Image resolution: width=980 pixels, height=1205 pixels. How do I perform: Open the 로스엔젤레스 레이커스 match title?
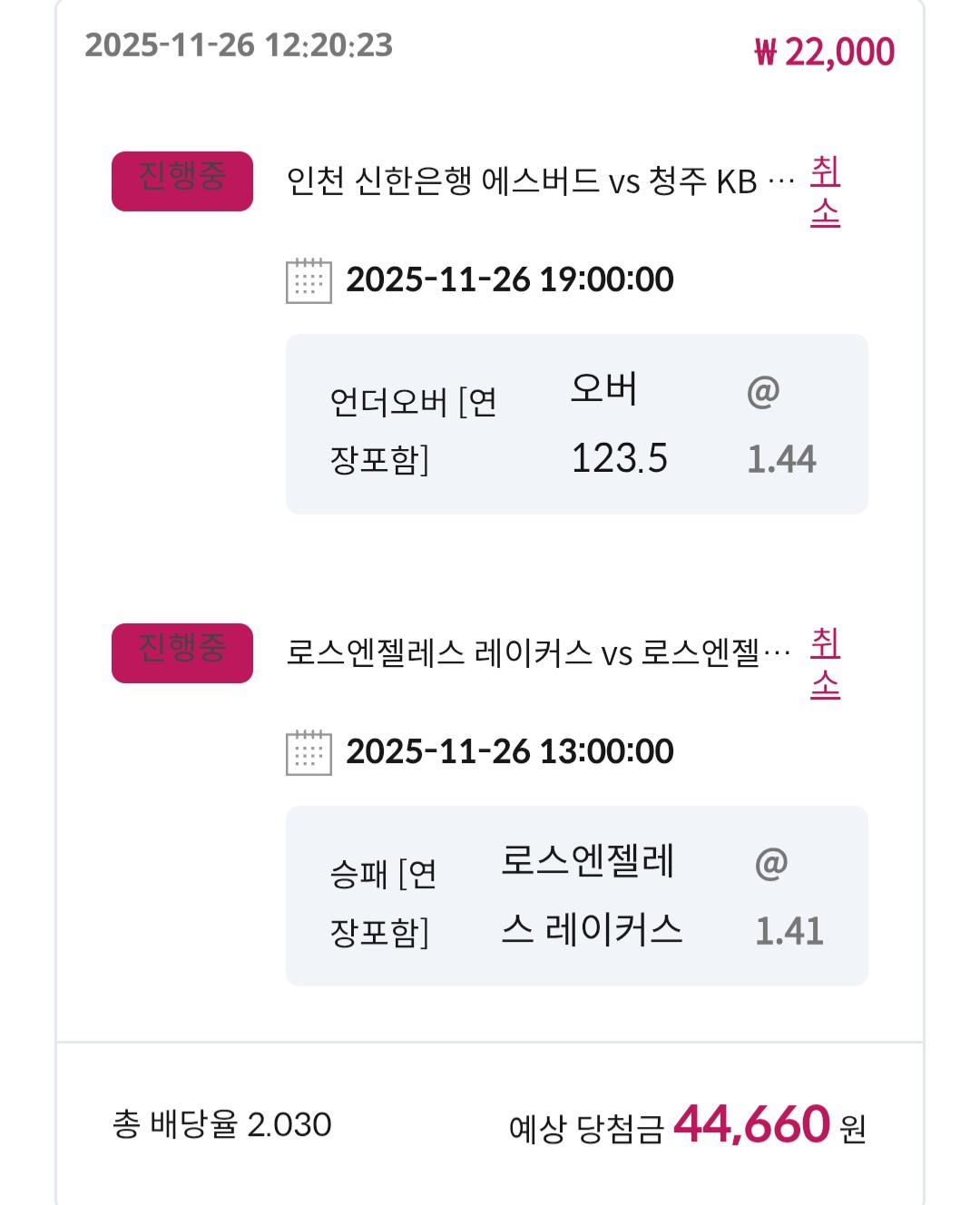538,653
